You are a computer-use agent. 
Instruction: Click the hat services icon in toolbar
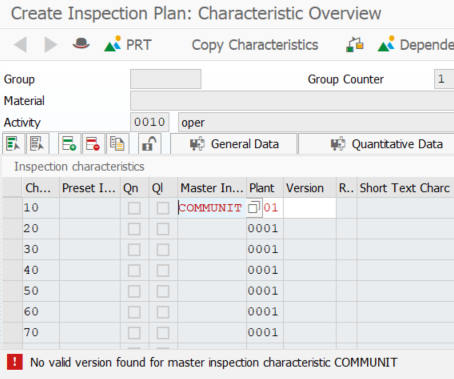click(81, 44)
